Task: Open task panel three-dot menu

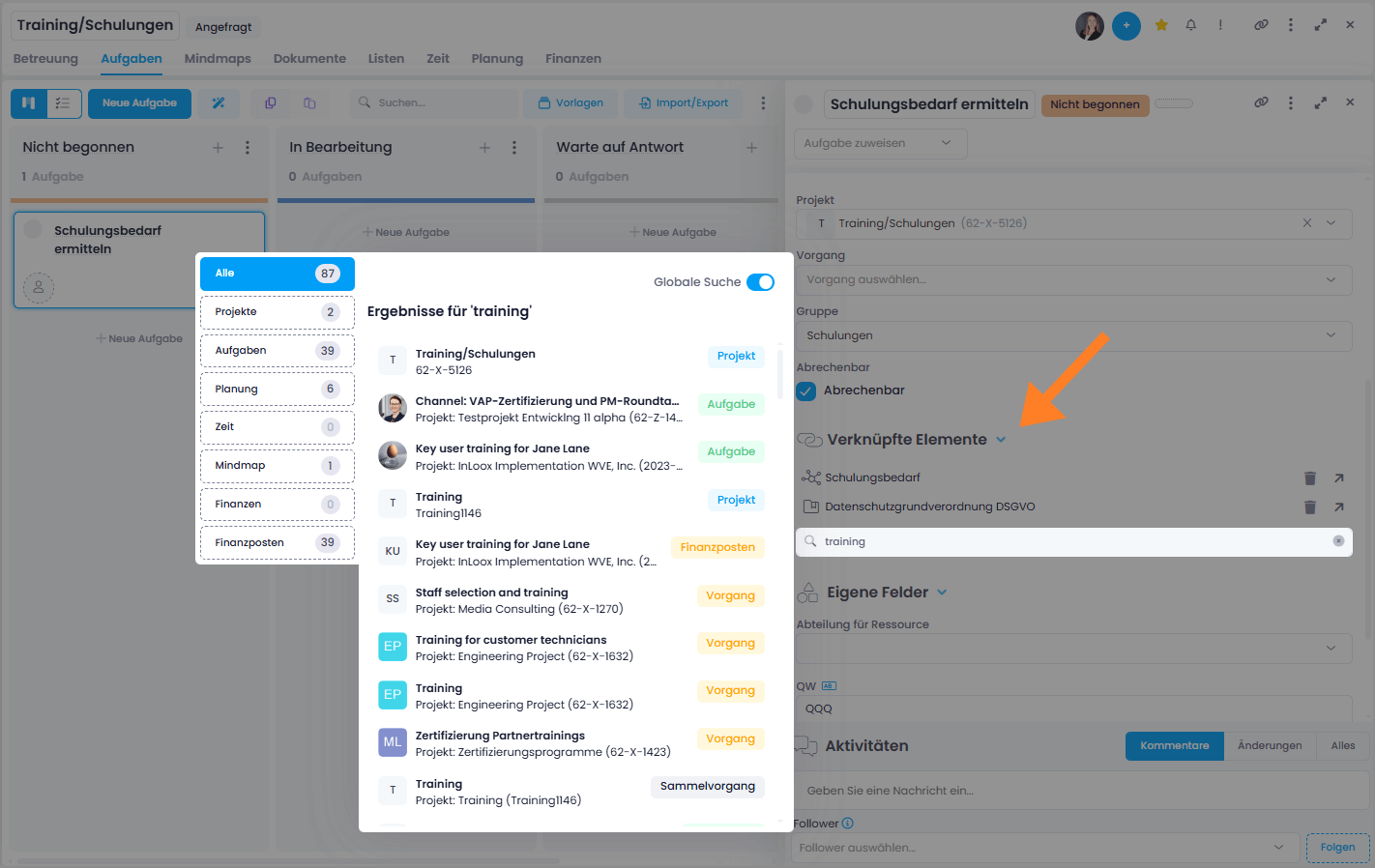Action: [x=1290, y=102]
